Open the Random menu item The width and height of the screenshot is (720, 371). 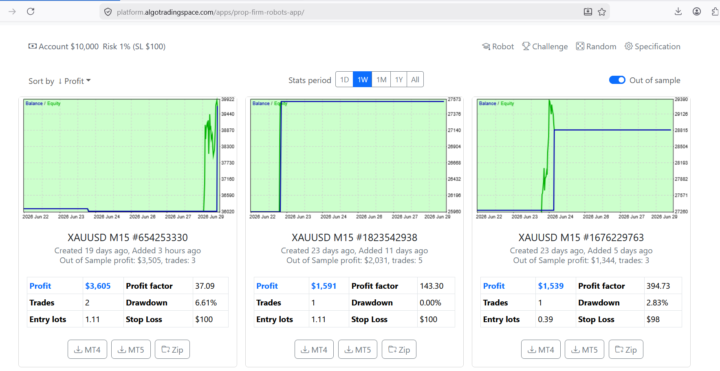(596, 46)
